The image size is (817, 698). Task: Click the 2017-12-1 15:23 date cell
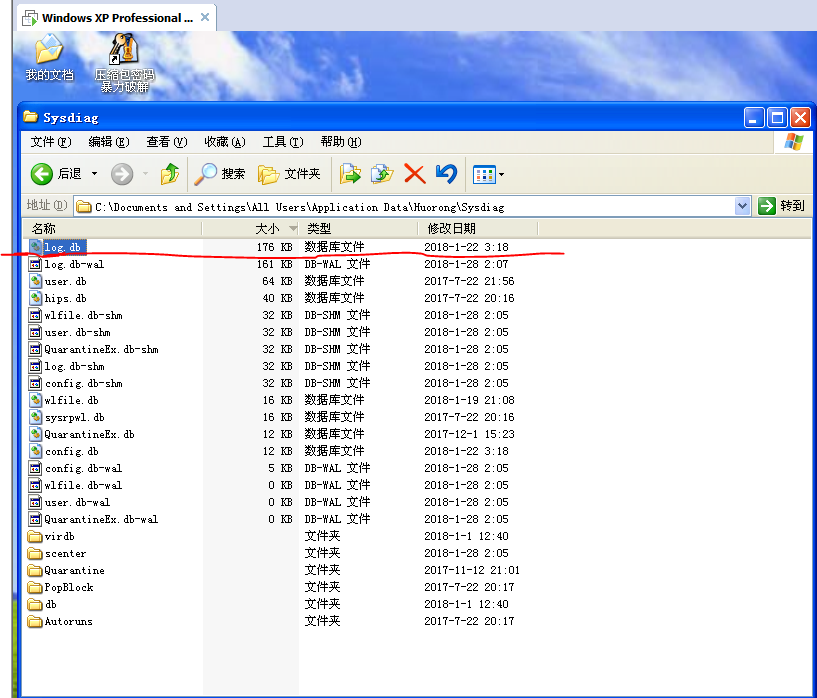click(x=469, y=434)
